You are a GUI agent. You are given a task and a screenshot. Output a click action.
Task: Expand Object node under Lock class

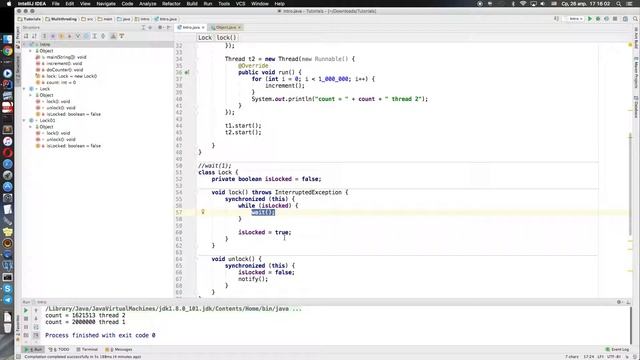[x=31, y=95]
